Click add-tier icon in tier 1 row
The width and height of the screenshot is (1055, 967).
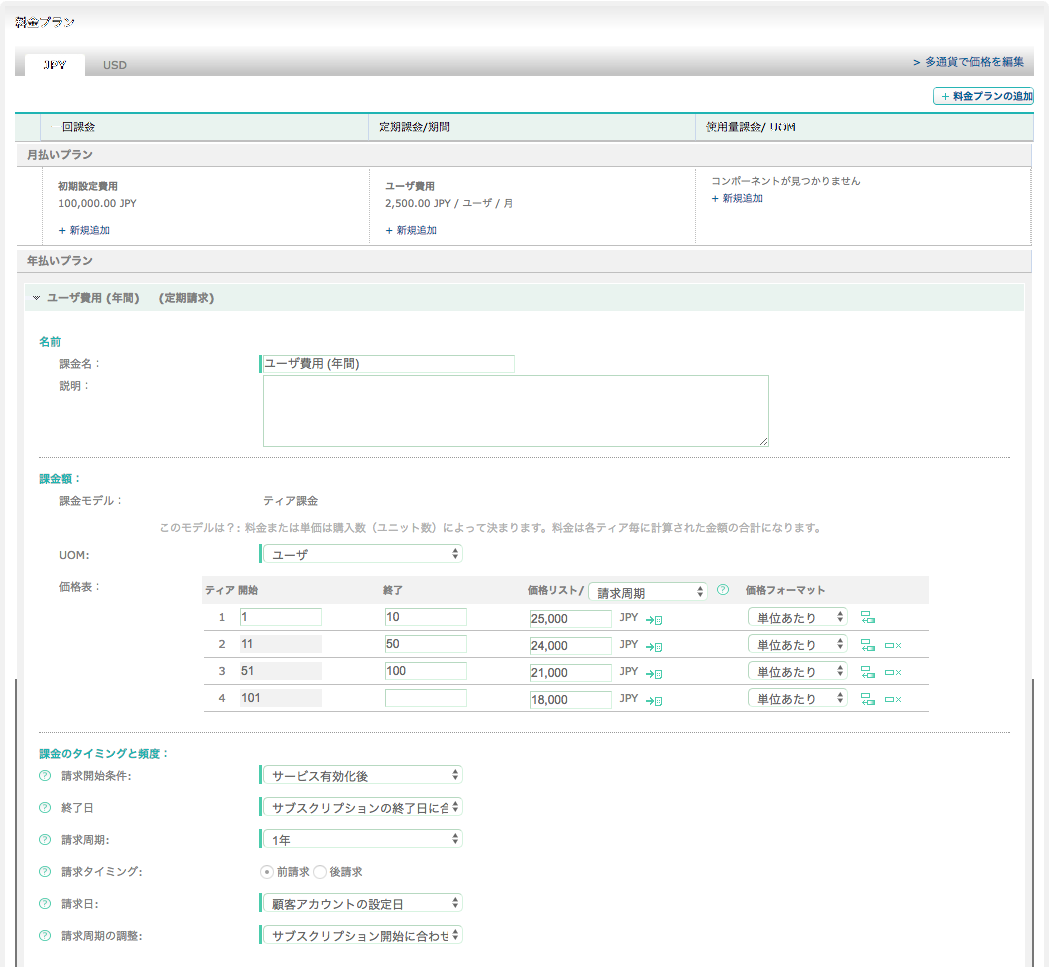[x=867, y=619]
